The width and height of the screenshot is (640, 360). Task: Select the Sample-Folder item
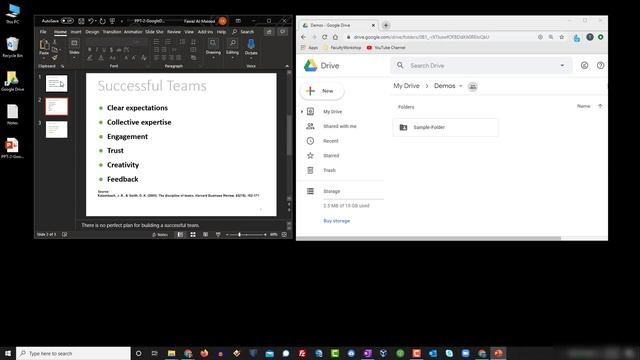tap(445, 127)
